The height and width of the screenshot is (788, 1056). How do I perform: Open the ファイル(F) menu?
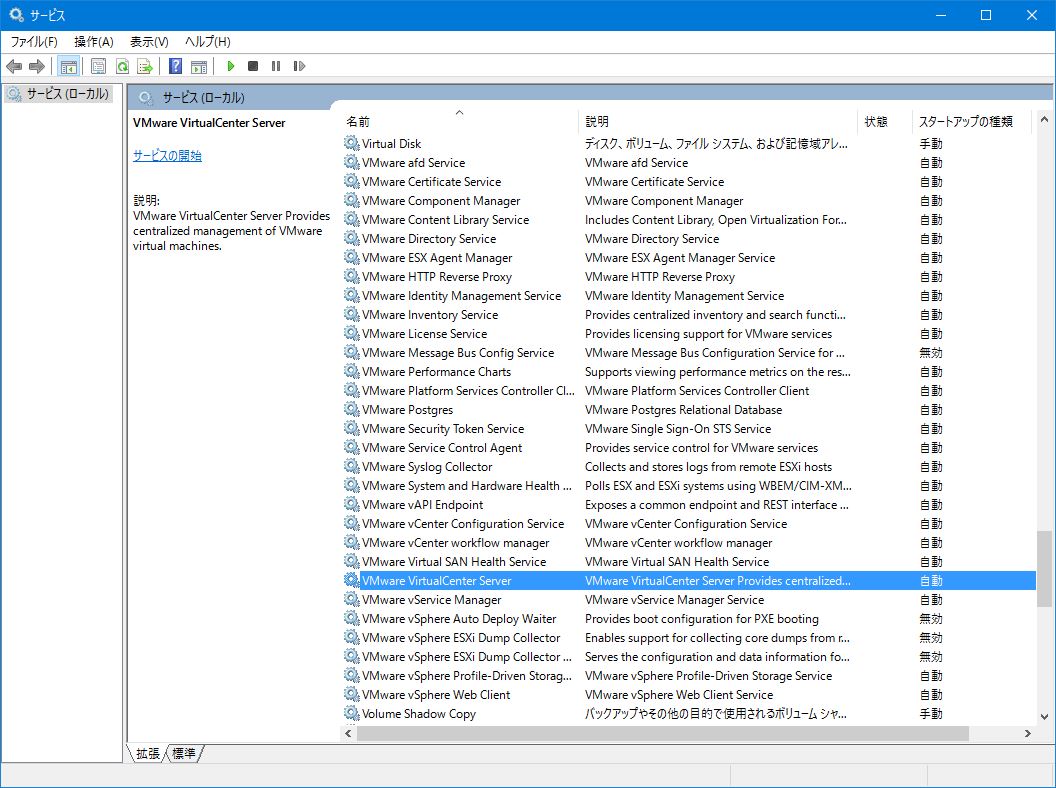34,42
